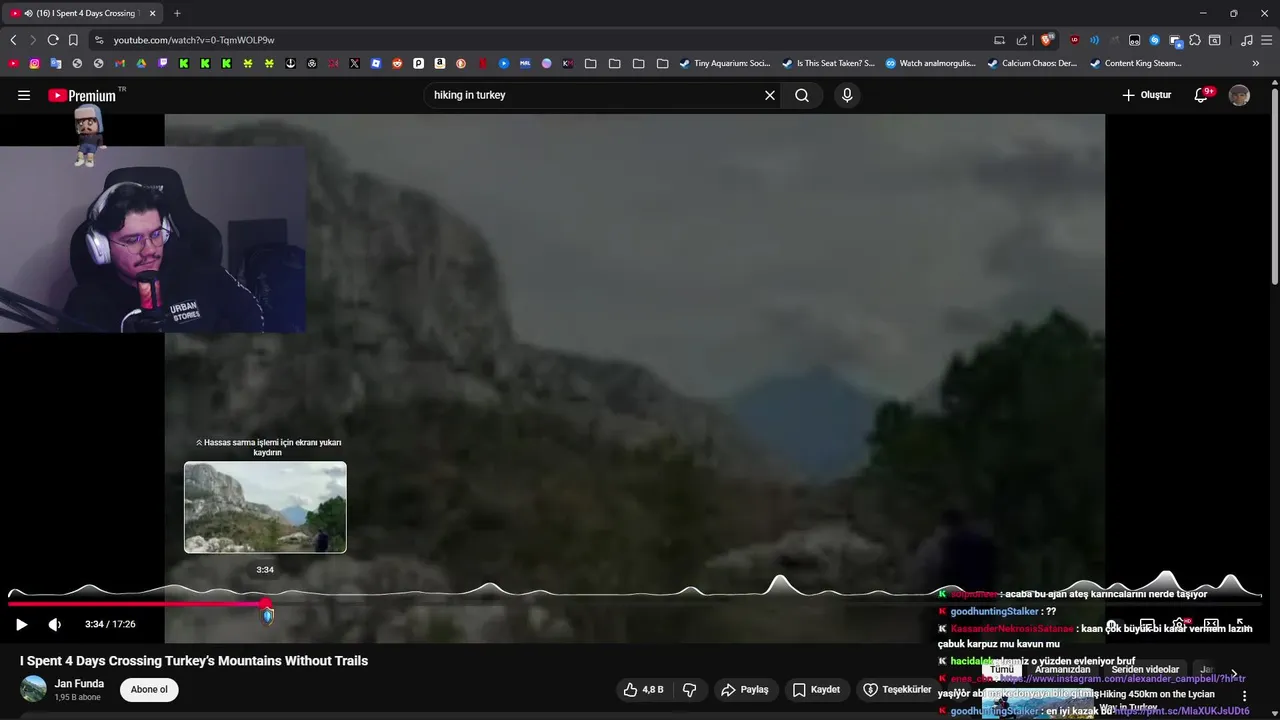
Task: Play the video
Action: click(21, 624)
